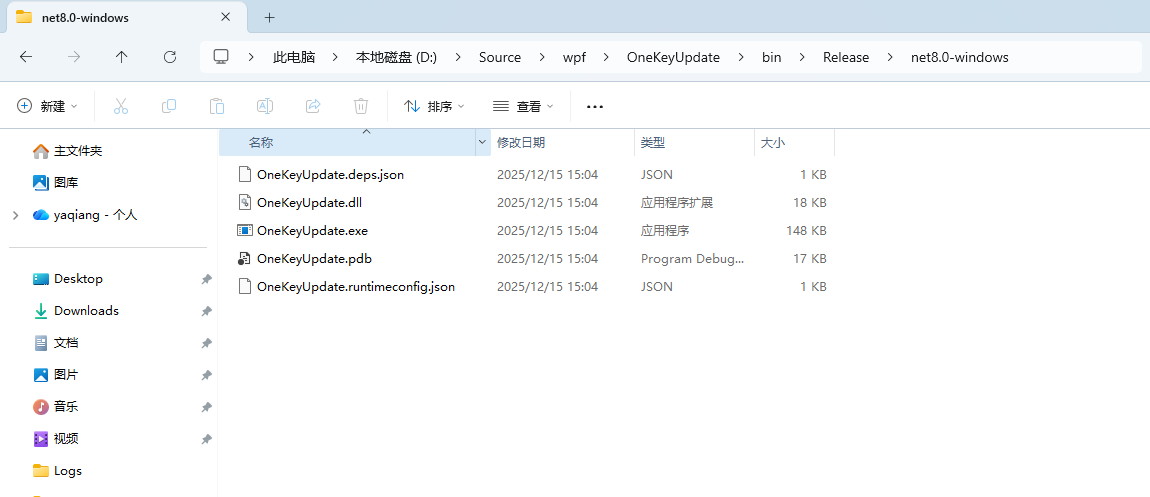Open 图片 Pictures in sidebar
The width and height of the screenshot is (1150, 497).
[56, 375]
